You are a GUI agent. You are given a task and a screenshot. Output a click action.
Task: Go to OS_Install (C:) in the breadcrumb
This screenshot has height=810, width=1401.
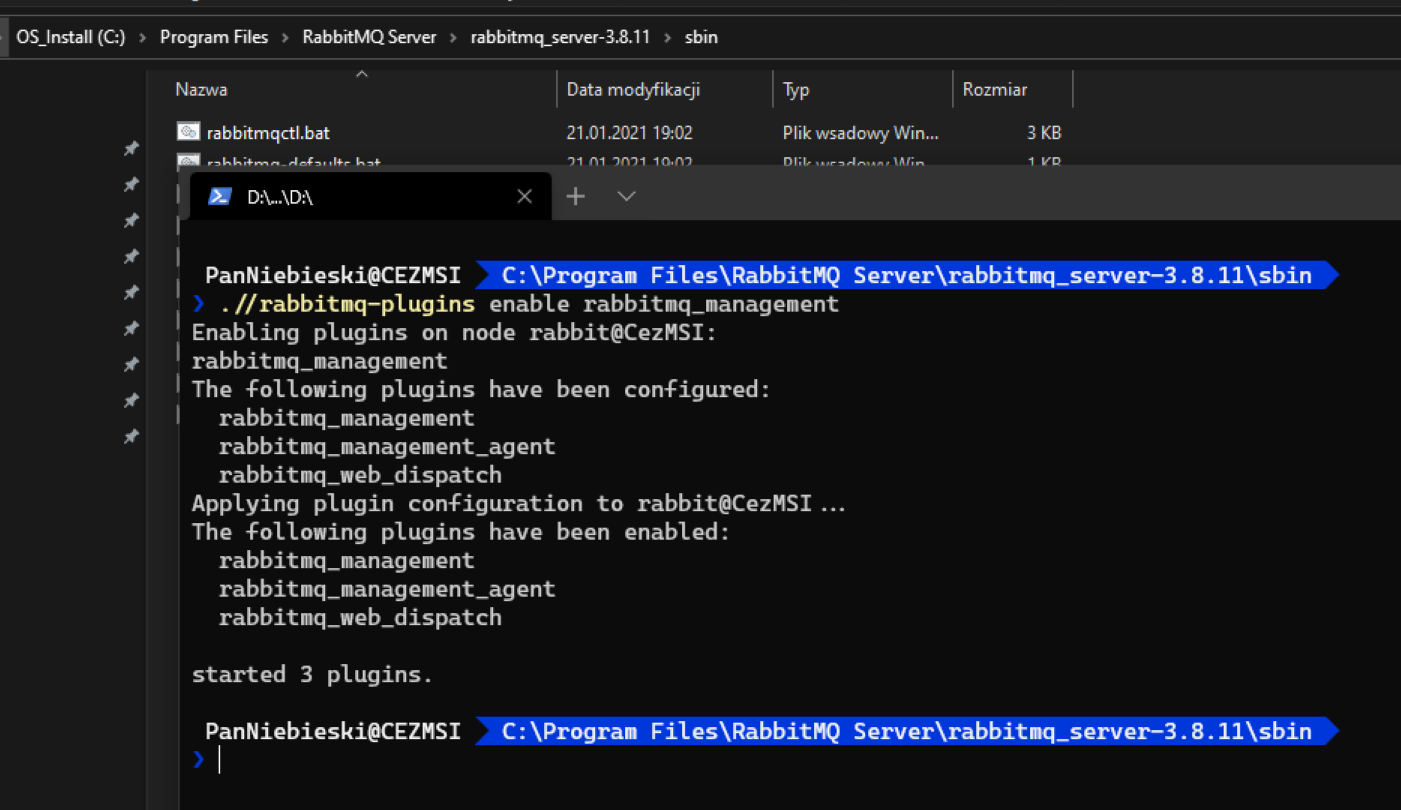(x=71, y=38)
